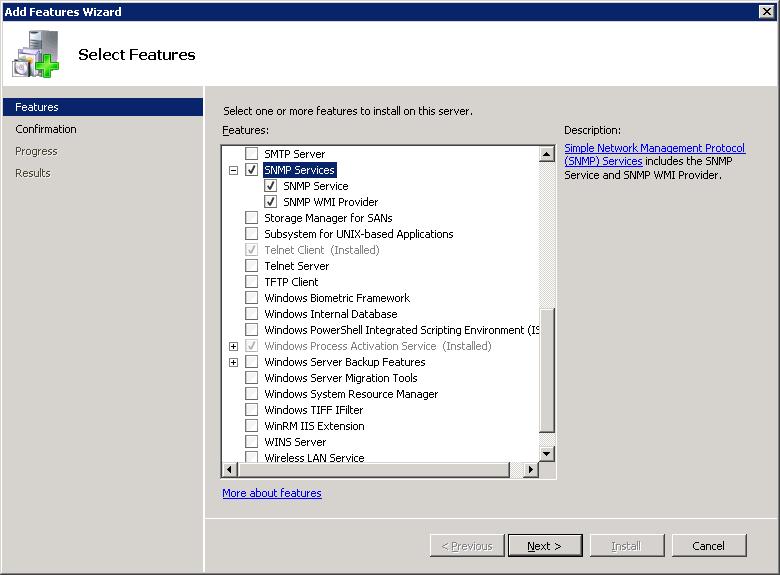
Task: Check the Telnet Server checkbox
Action: point(252,266)
